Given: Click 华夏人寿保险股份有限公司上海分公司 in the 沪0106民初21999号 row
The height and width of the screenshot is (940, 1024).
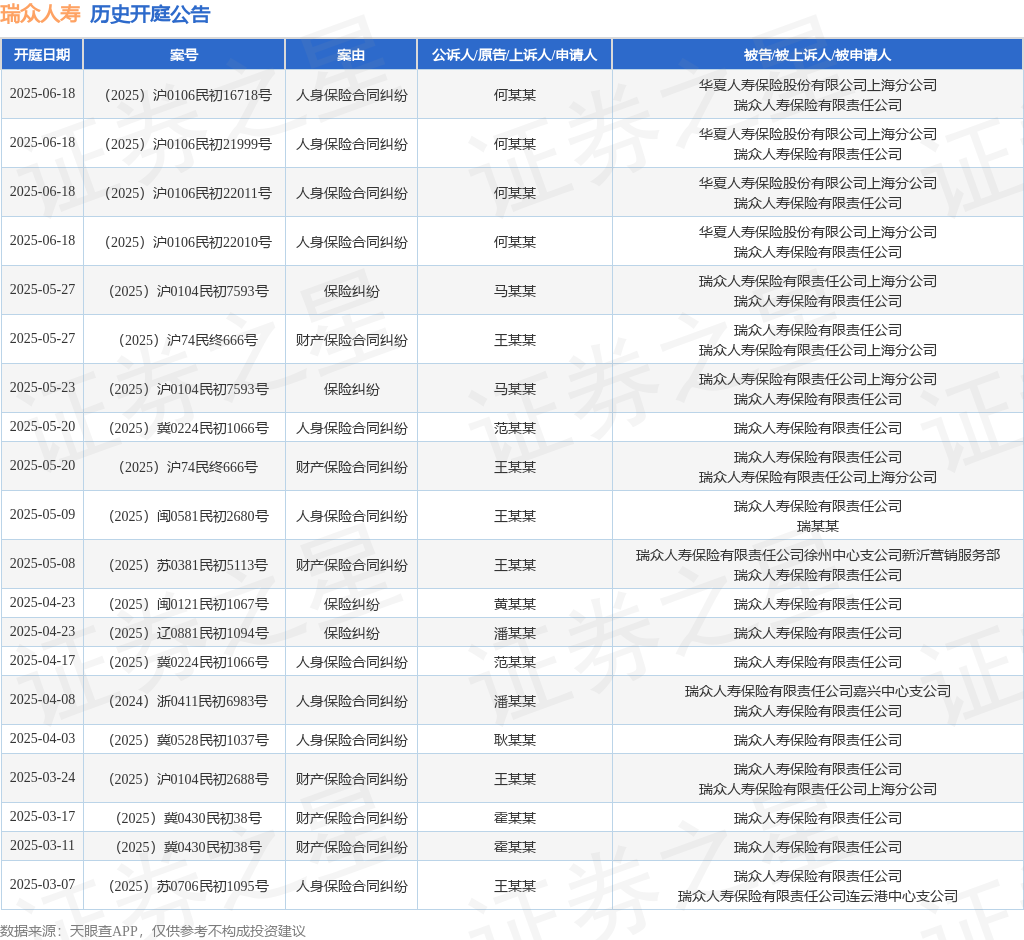Looking at the screenshot, I should [818, 135].
